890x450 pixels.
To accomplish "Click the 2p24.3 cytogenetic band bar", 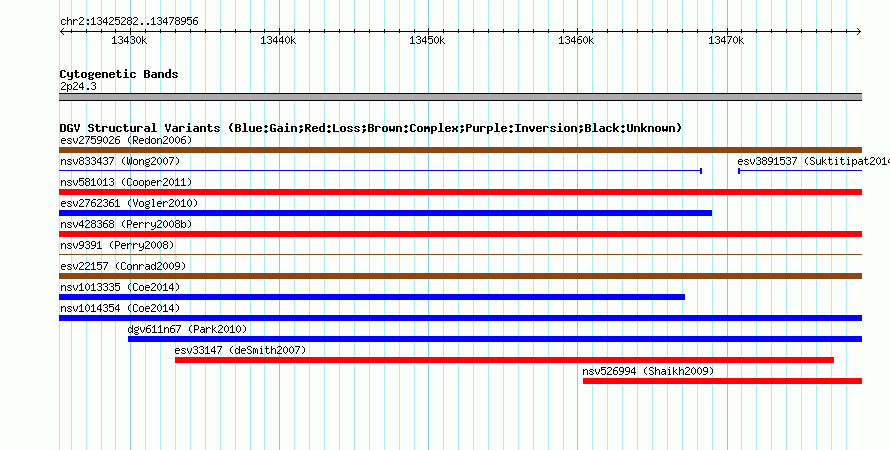I will 460,97.
